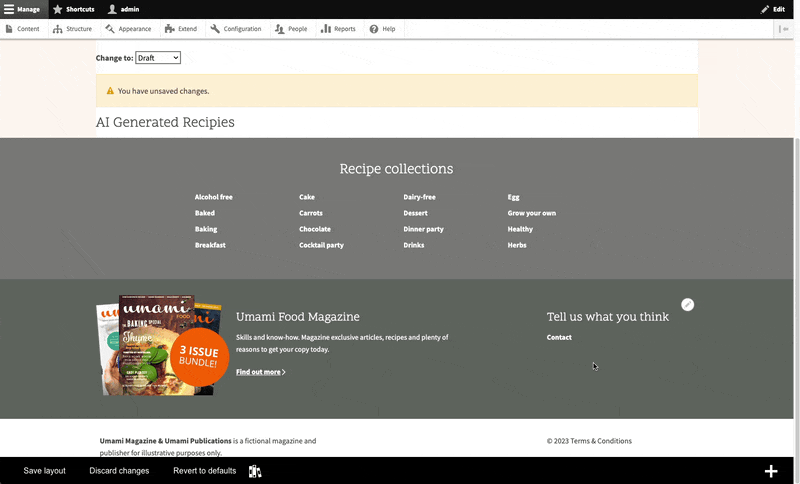The image size is (800, 484).
Task: Click the pencil edit icon near the footer block
Action: point(687,304)
